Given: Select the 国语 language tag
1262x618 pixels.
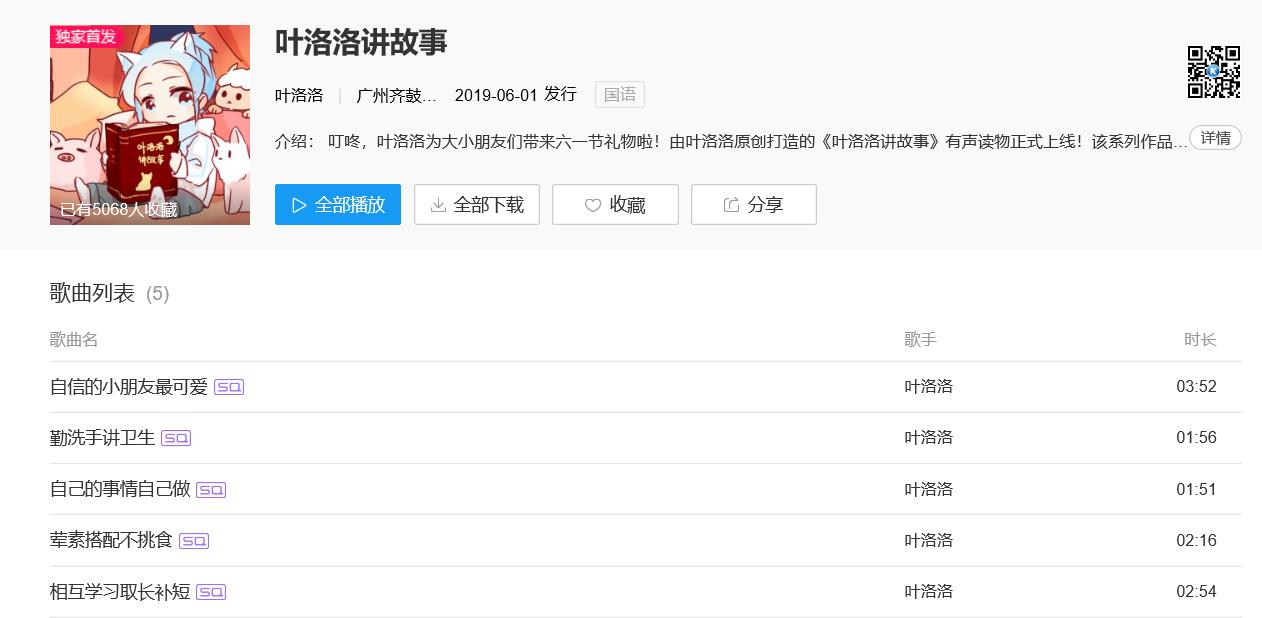Looking at the screenshot, I should coord(620,95).
